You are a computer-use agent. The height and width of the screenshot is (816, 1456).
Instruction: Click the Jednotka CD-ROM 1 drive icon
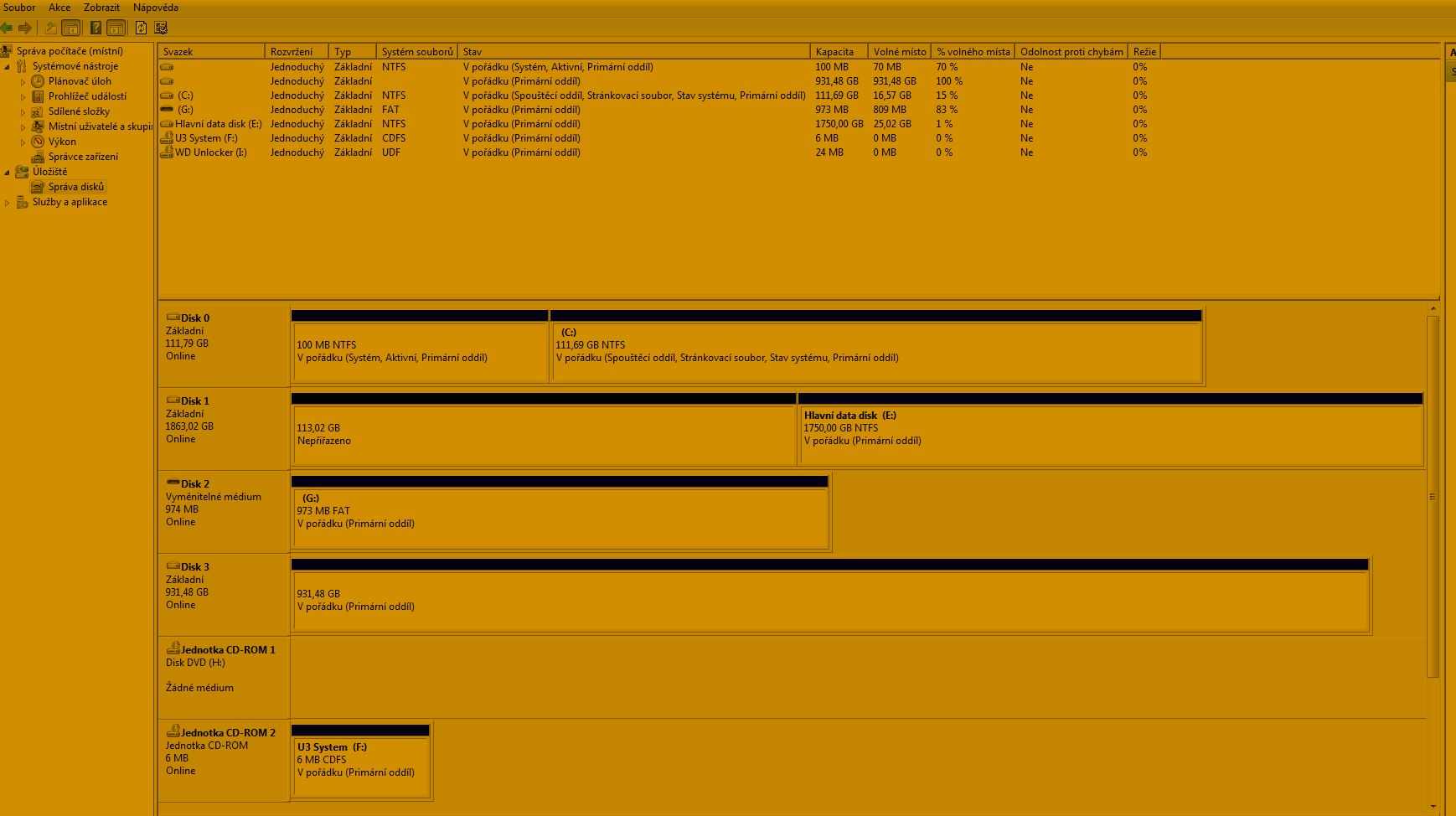[173, 648]
